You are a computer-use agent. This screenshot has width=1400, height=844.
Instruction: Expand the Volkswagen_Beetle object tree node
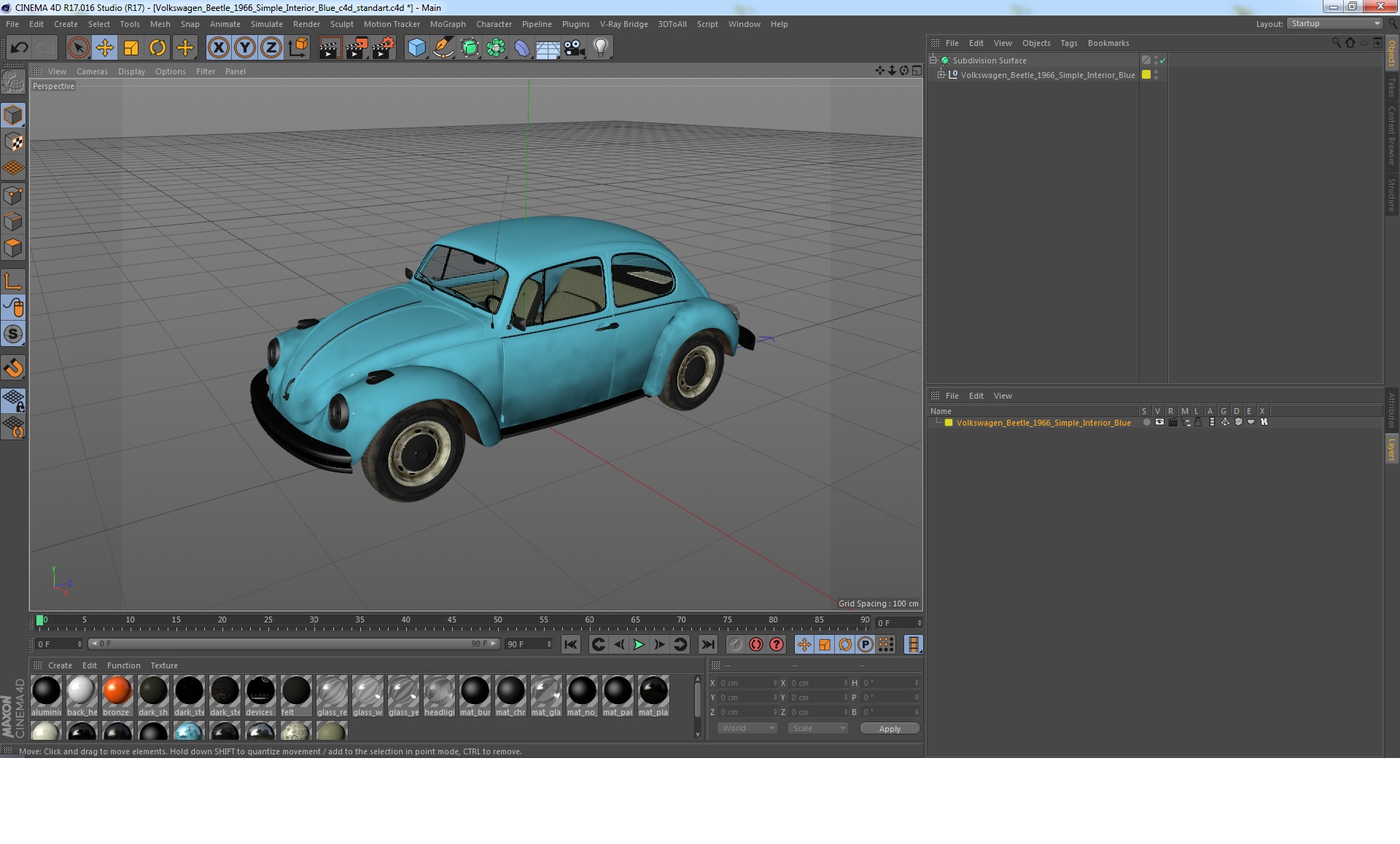click(x=941, y=74)
